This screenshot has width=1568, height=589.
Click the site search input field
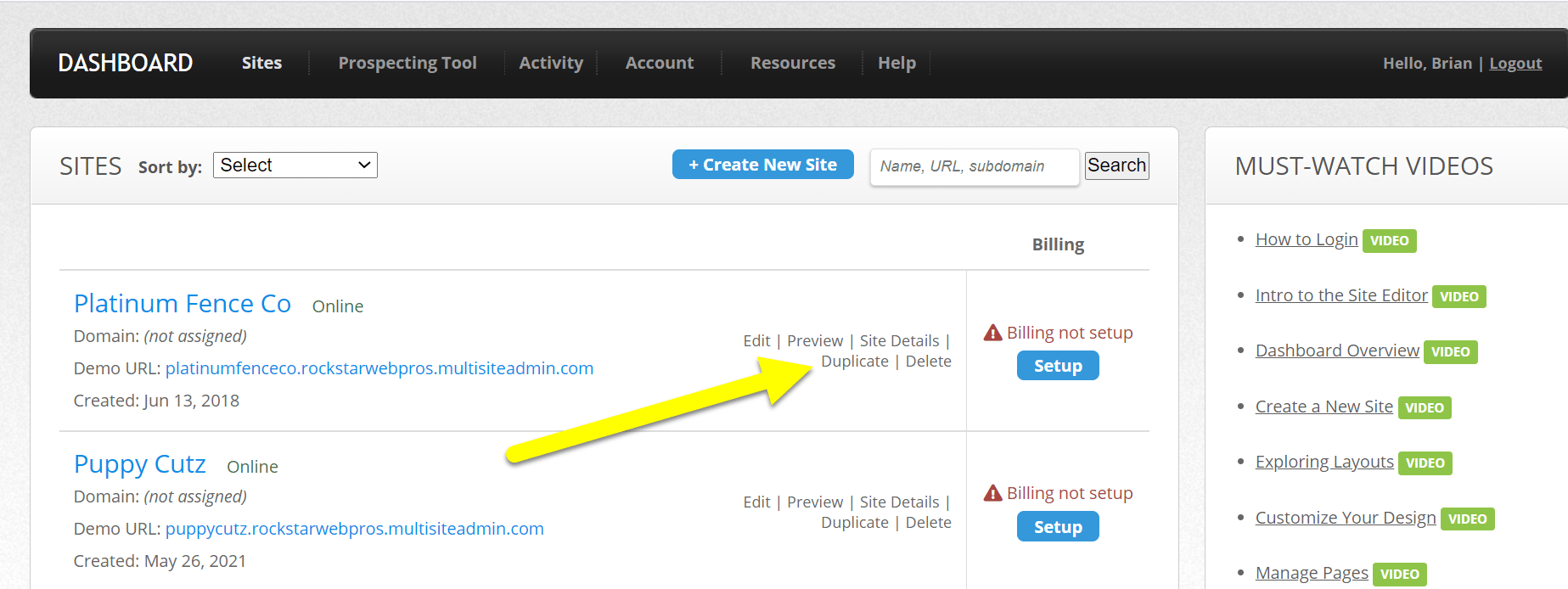[x=973, y=166]
